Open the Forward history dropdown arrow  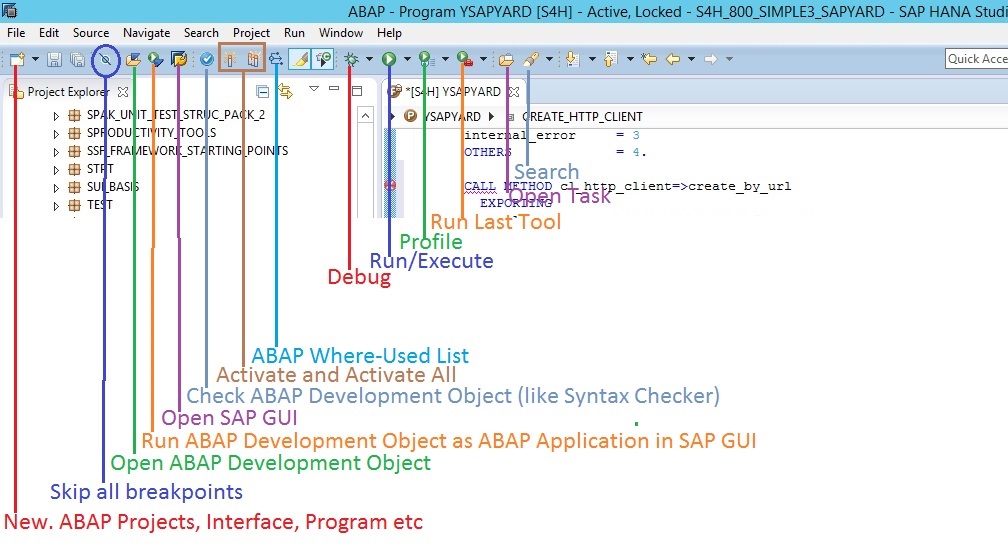point(729,59)
